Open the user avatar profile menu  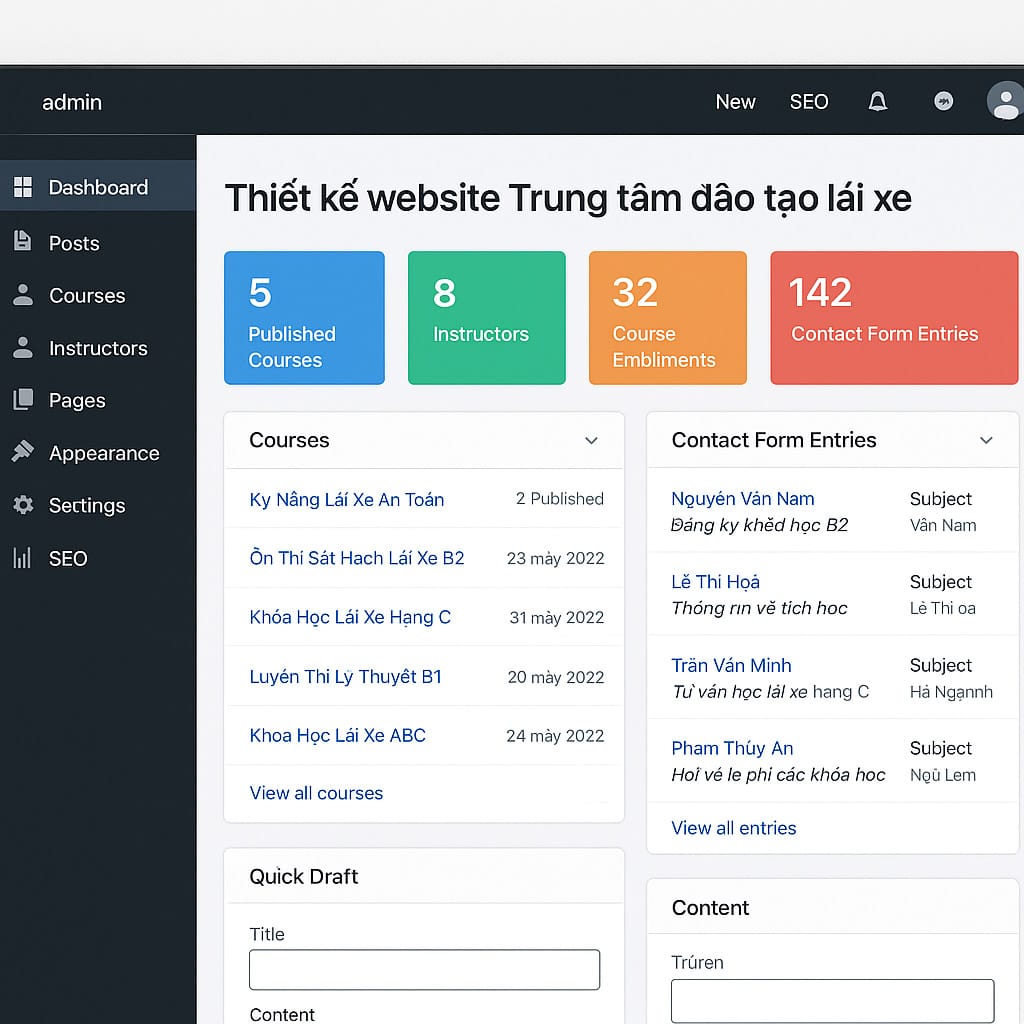[1005, 101]
